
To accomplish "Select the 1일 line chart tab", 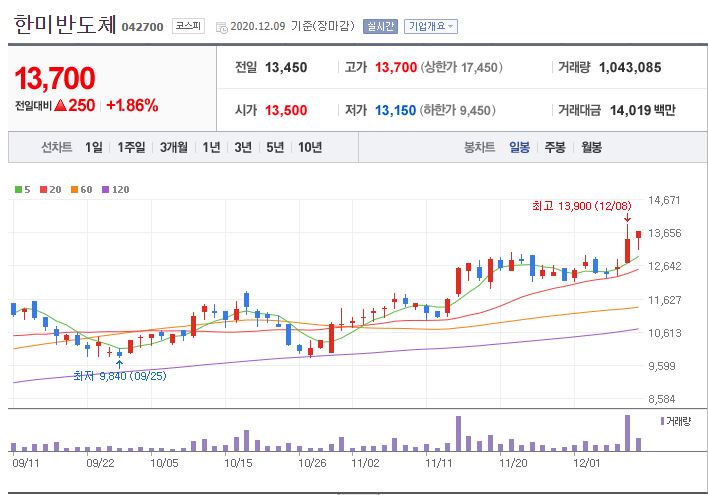I will pyautogui.click(x=93, y=147).
